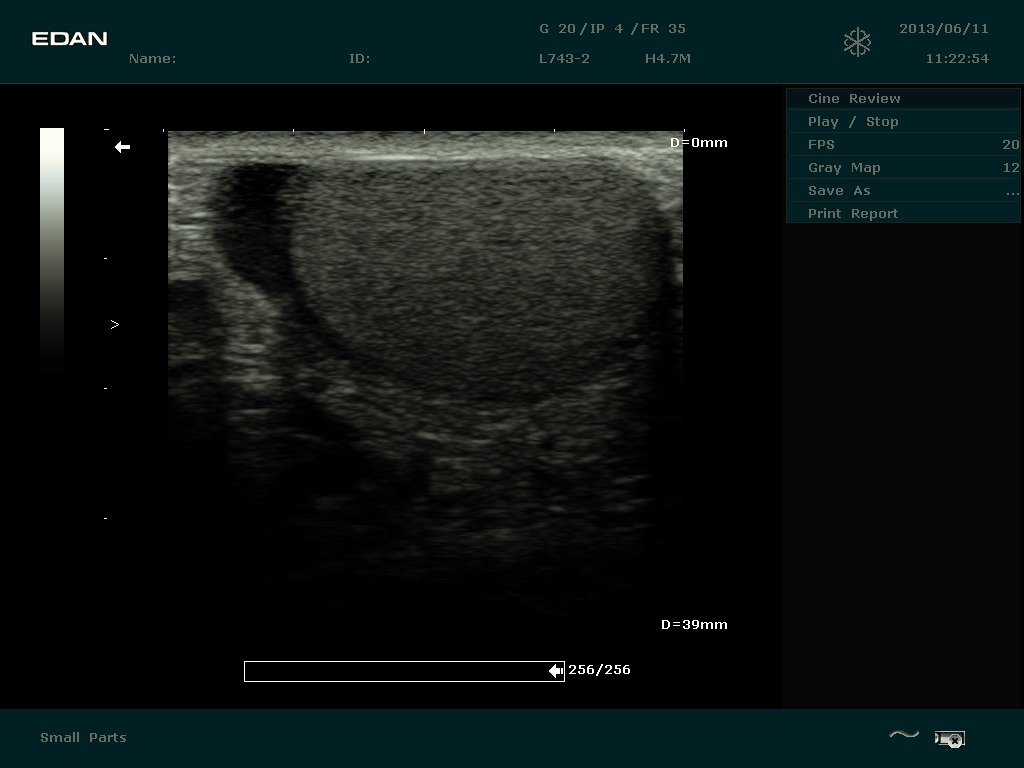The width and height of the screenshot is (1024, 768).
Task: Click the snowflake freeze icon
Action: point(857,42)
